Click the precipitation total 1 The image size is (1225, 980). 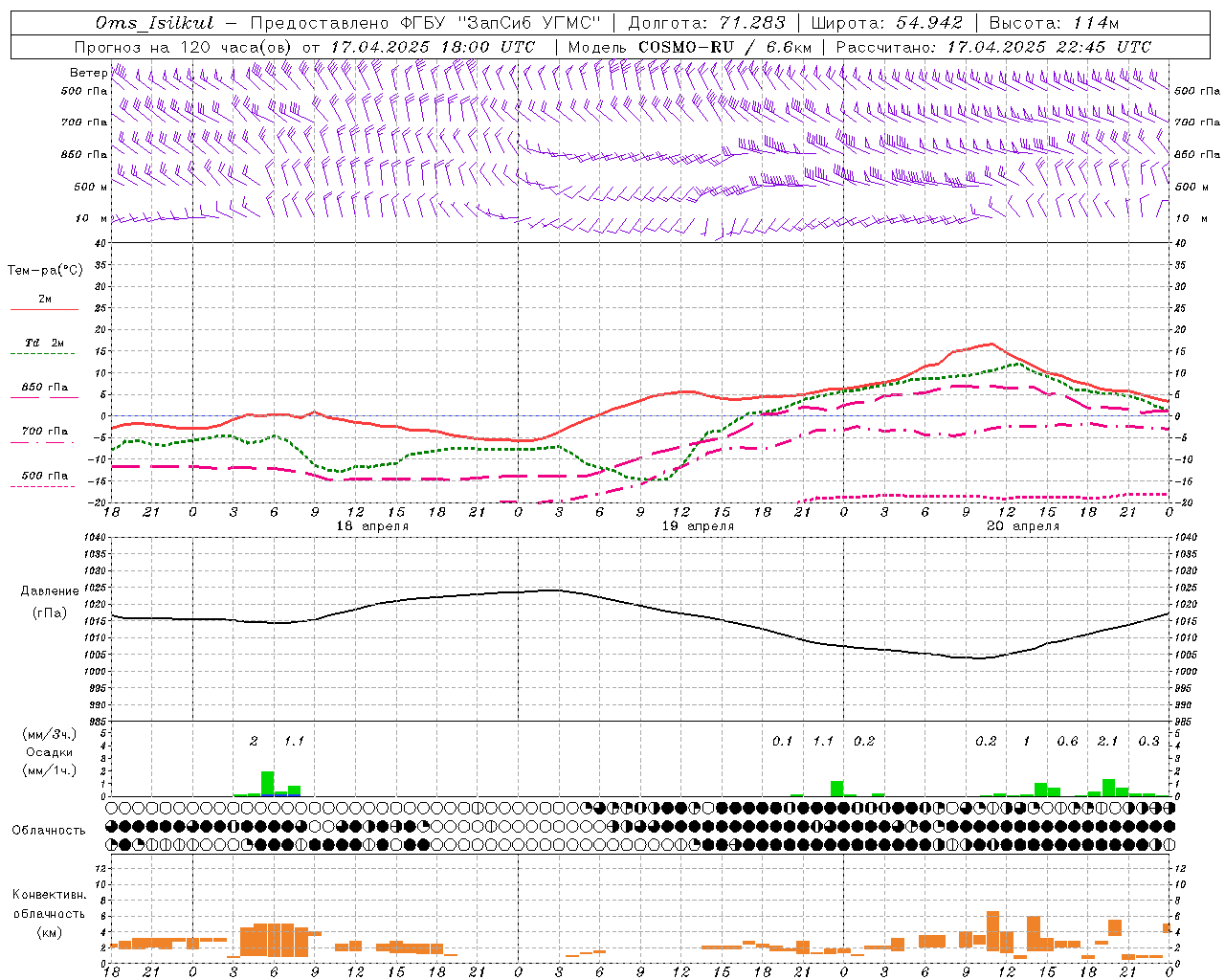pos(1027,742)
